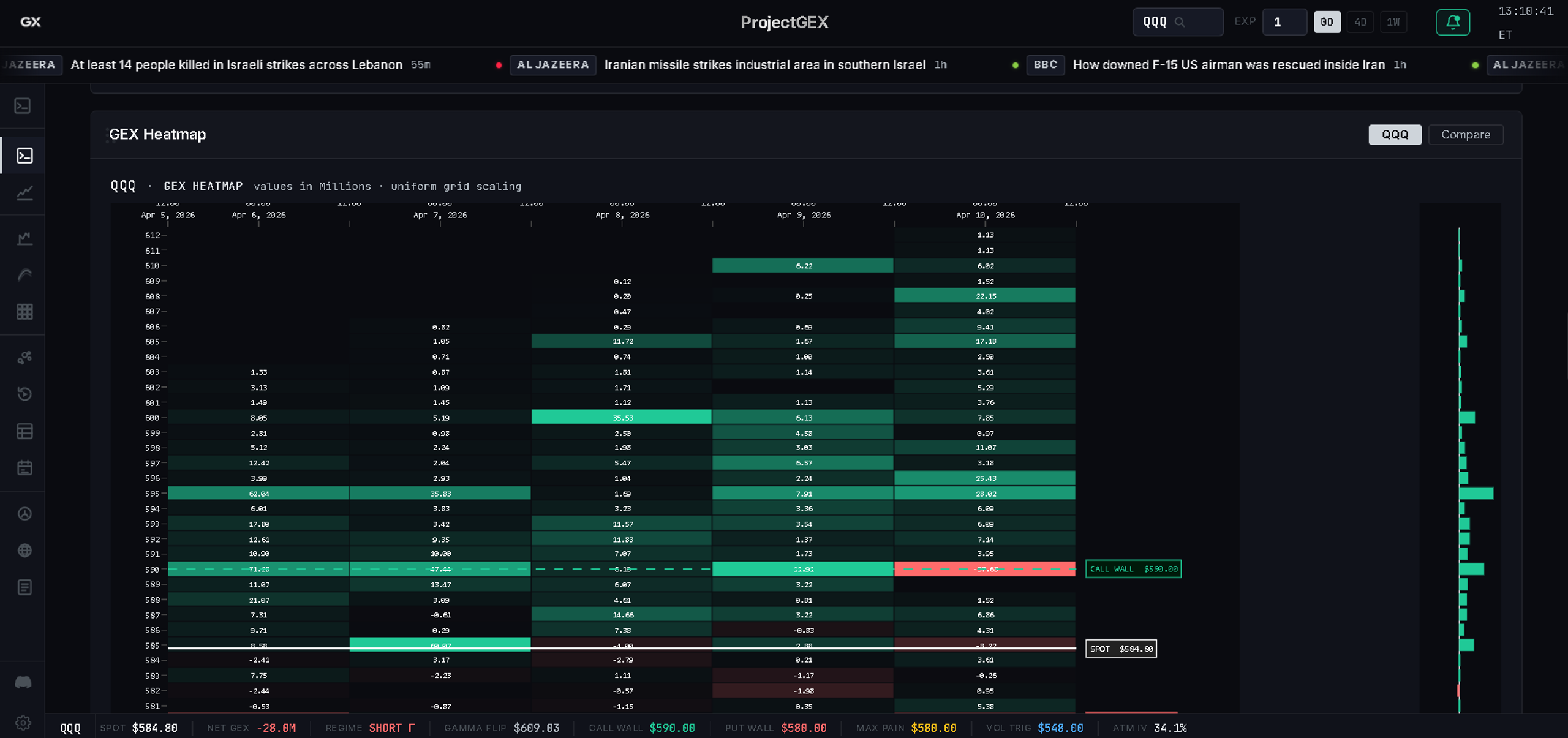1568x738 pixels.
Task: Select the highlighted active terminal sidebar icon
Action: coord(24,156)
